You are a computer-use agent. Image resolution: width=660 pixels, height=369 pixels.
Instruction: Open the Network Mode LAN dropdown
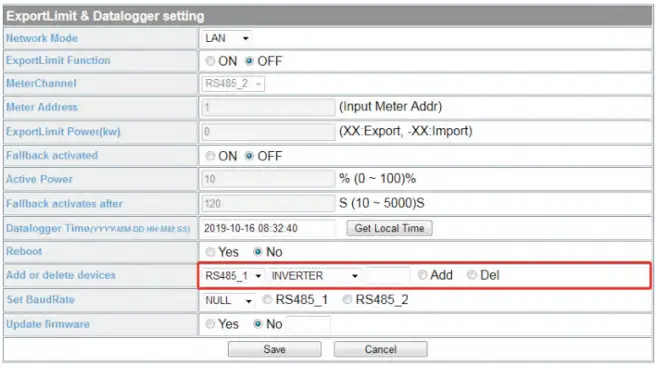pyautogui.click(x=226, y=38)
